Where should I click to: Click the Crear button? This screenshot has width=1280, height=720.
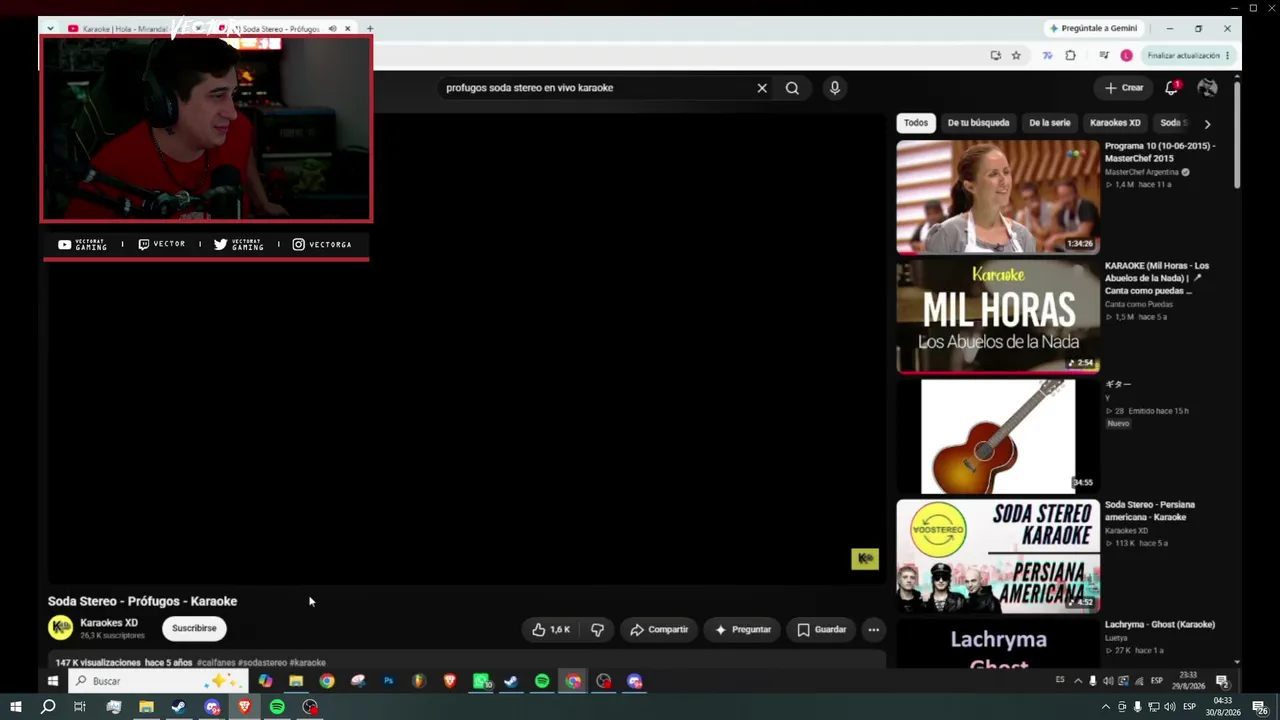tap(1124, 88)
